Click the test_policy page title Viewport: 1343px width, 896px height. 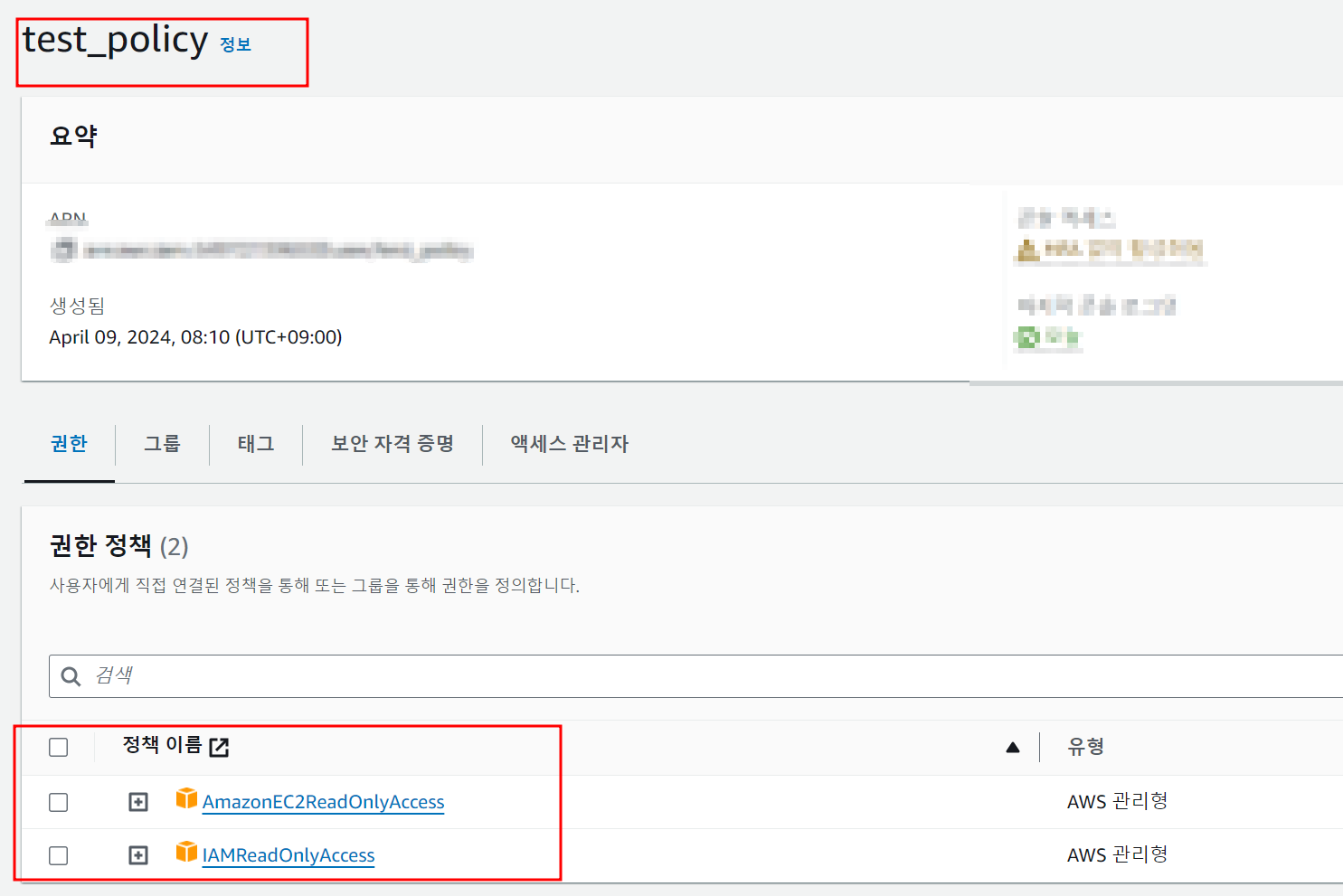coord(116,41)
